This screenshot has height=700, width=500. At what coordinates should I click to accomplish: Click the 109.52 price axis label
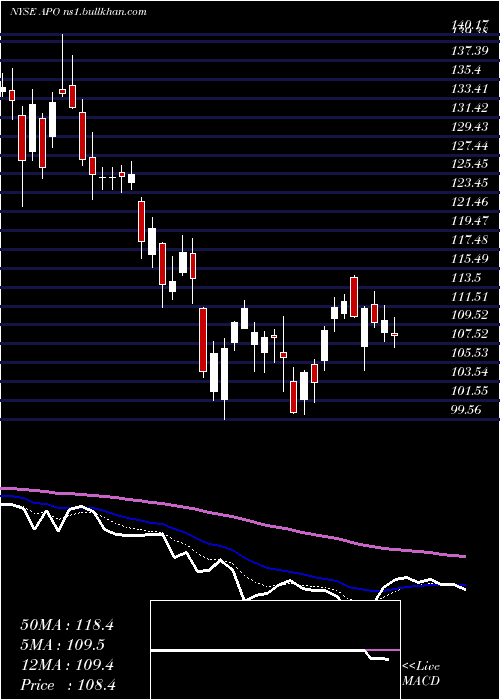(x=469, y=315)
